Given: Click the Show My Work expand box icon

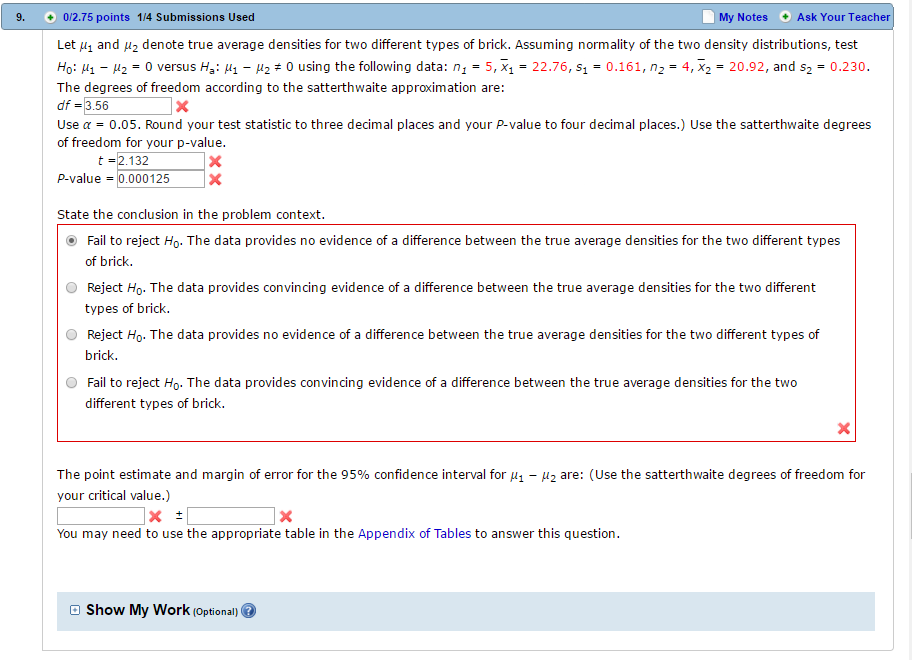Looking at the screenshot, I should point(74,610).
